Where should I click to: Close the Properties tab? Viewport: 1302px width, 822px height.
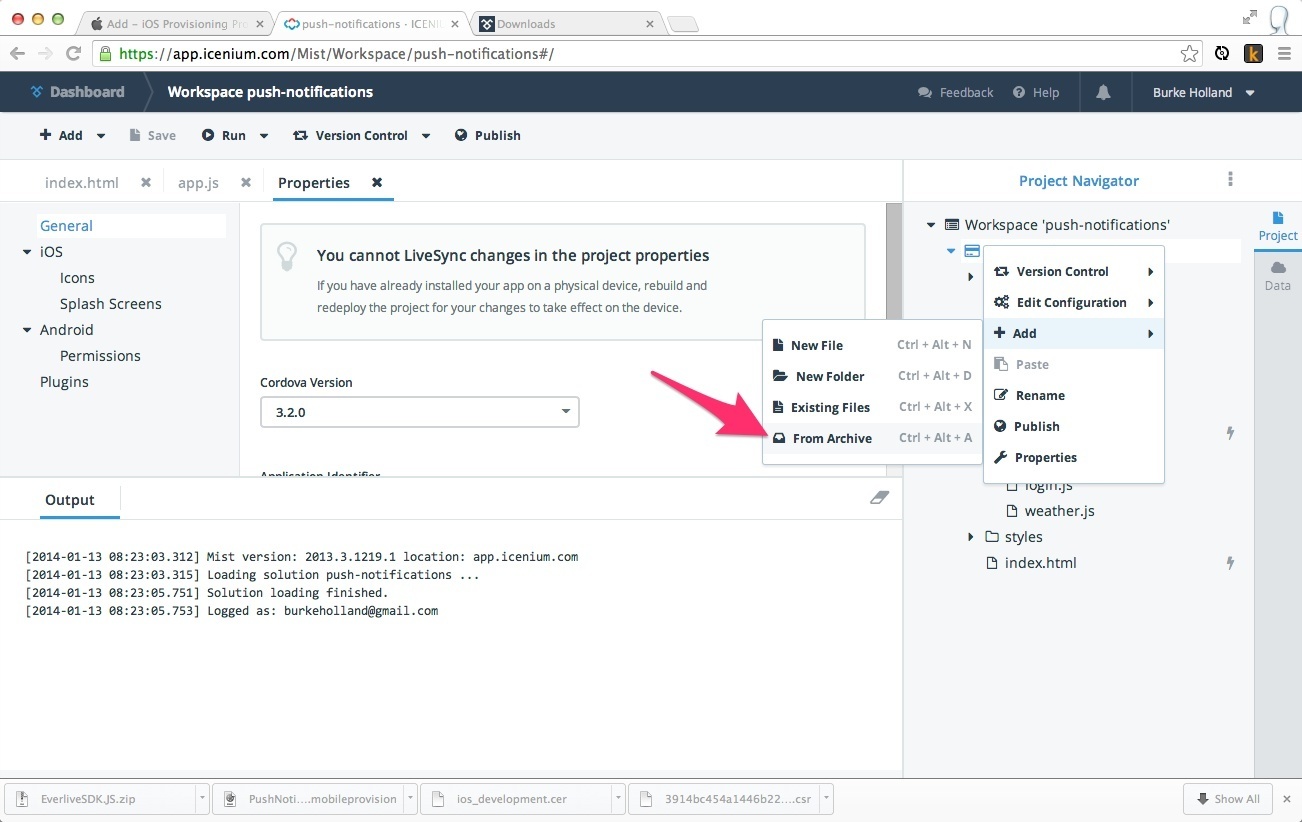[x=377, y=183]
